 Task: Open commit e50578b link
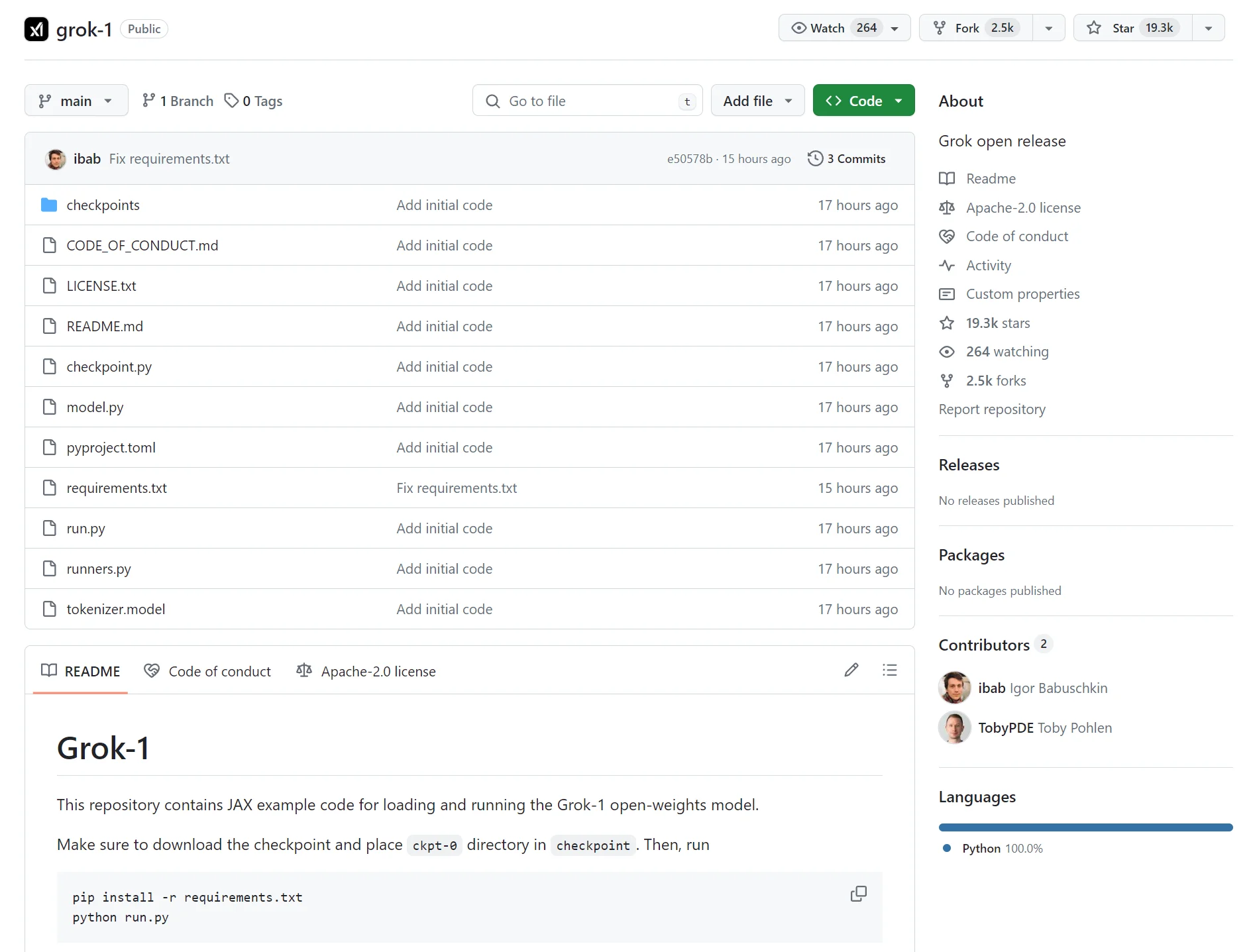pyautogui.click(x=689, y=159)
